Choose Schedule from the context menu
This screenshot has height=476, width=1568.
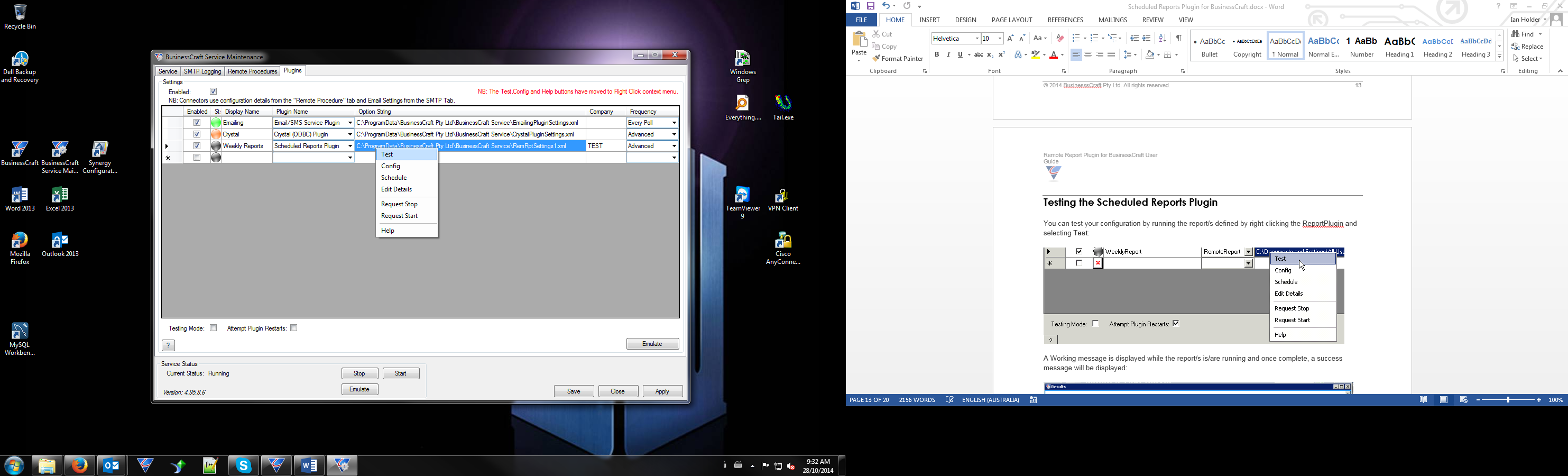point(407,178)
